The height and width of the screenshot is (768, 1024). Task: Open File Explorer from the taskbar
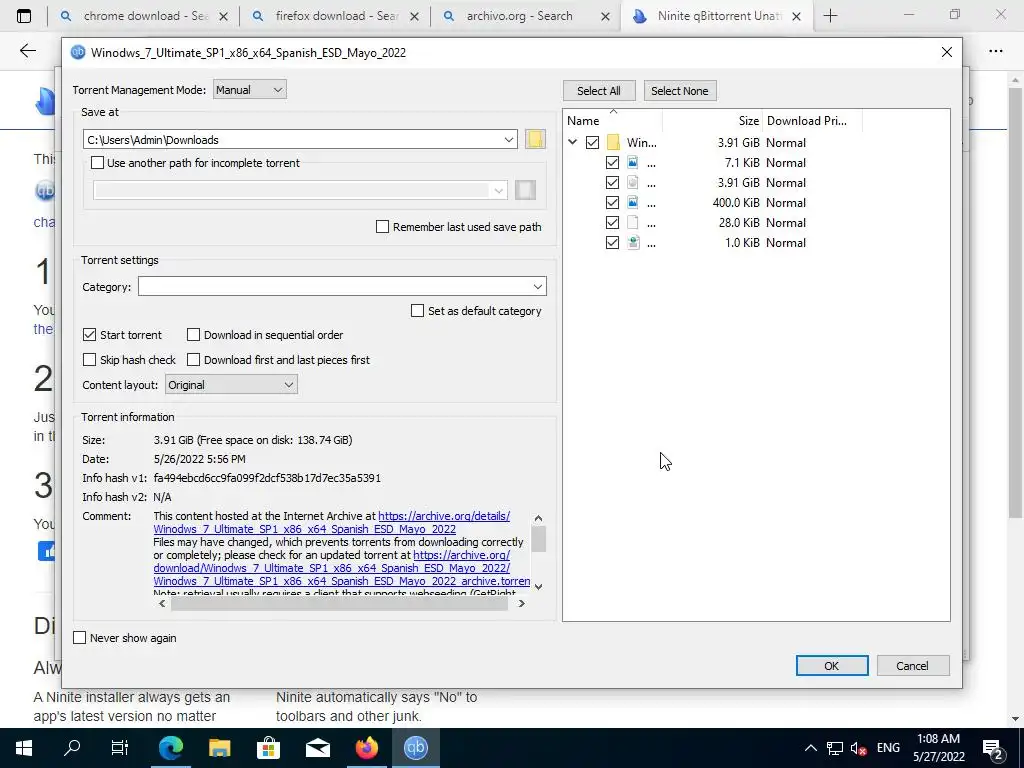click(219, 748)
